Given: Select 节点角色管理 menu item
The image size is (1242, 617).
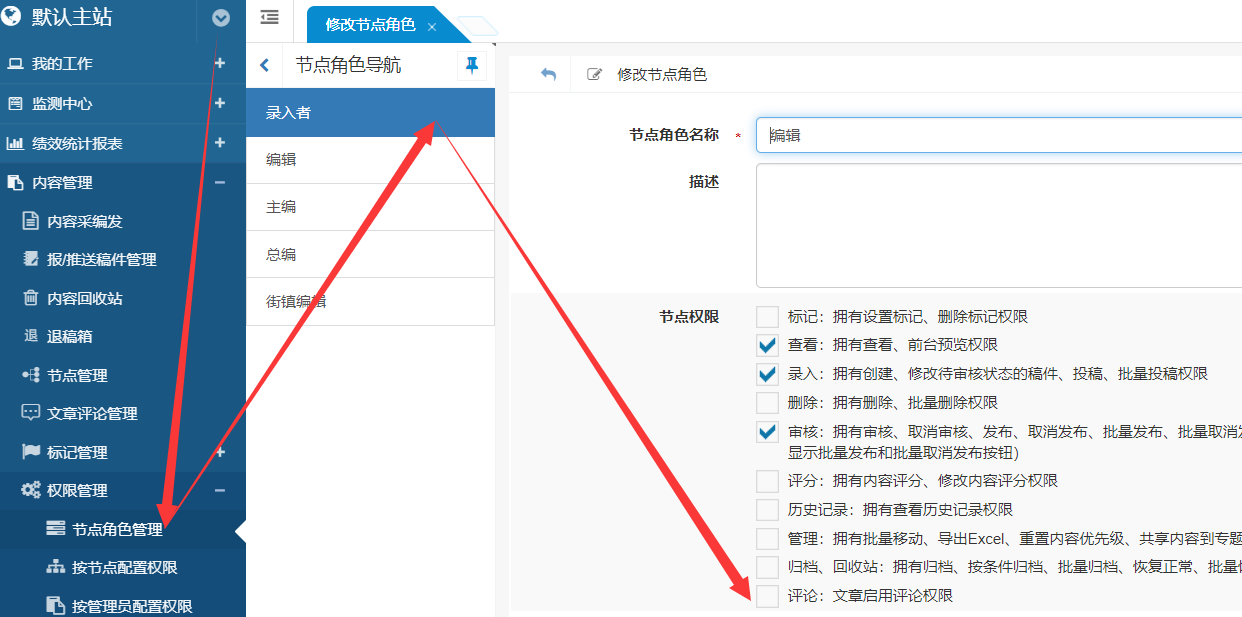Looking at the screenshot, I should coord(116,529).
